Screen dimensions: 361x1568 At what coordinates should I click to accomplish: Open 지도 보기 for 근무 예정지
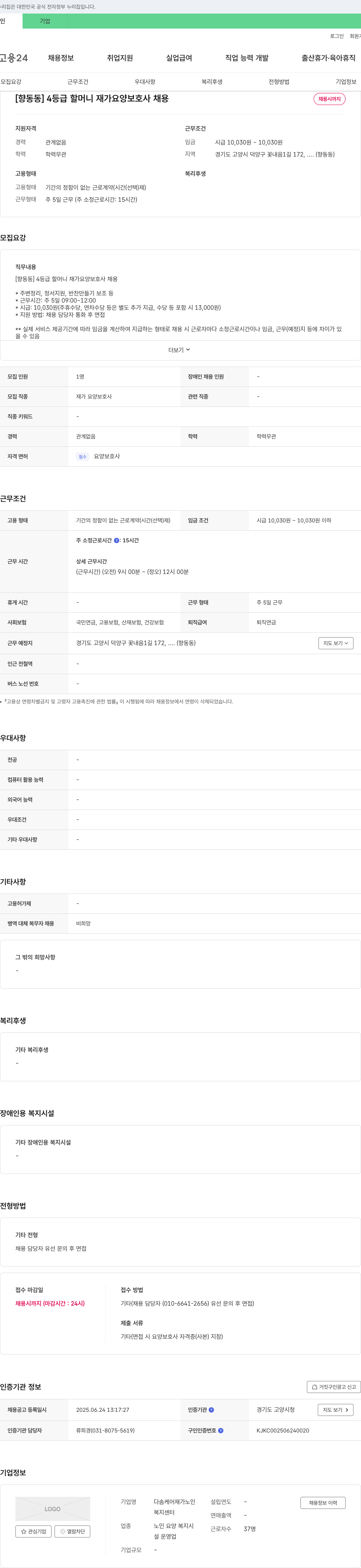point(335,643)
